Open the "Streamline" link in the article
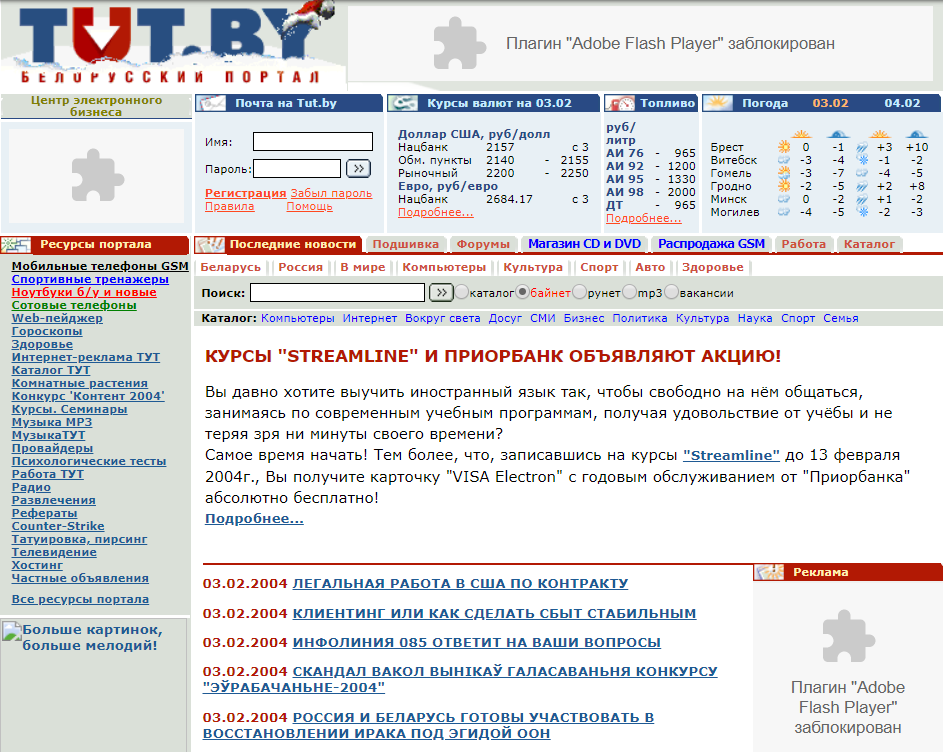The width and height of the screenshot is (943, 752). (731, 455)
